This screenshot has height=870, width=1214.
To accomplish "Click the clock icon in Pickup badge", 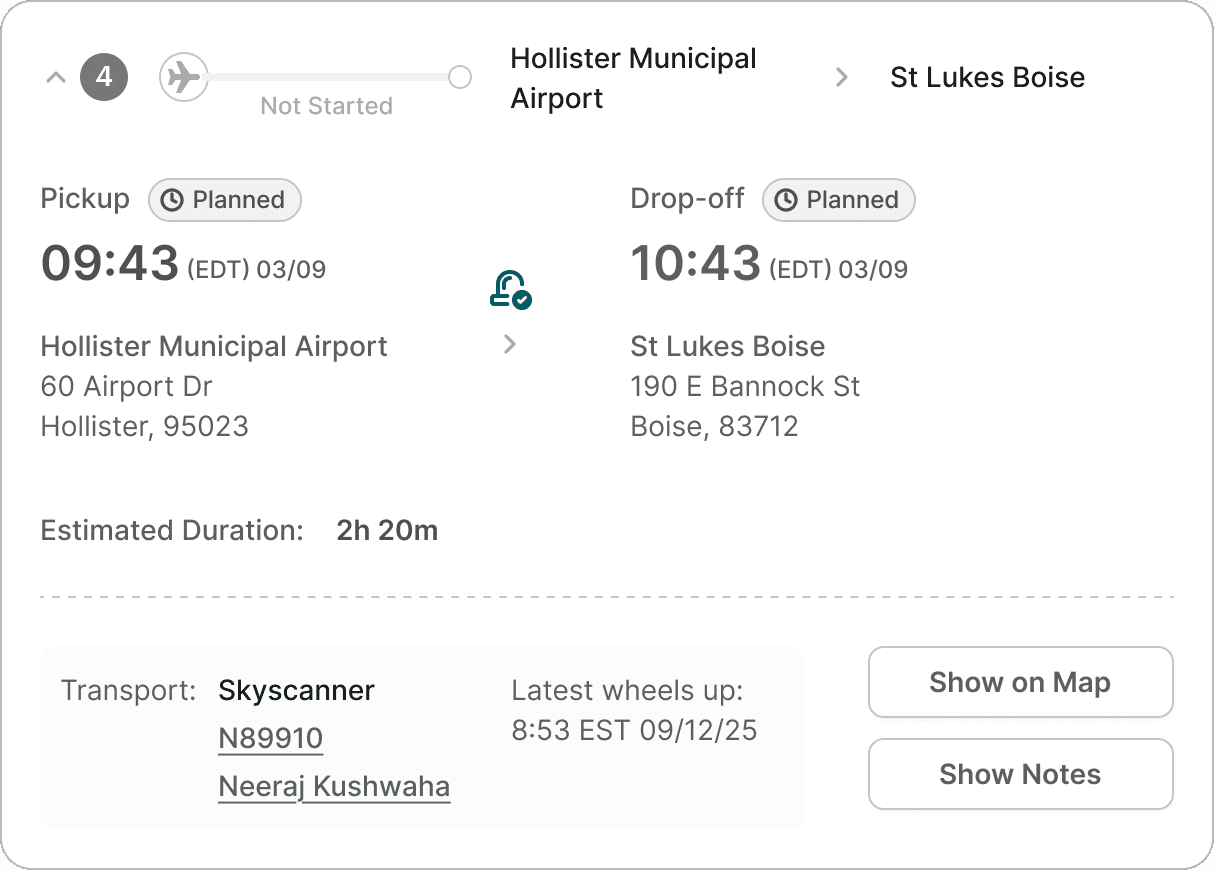I will coord(173,200).
